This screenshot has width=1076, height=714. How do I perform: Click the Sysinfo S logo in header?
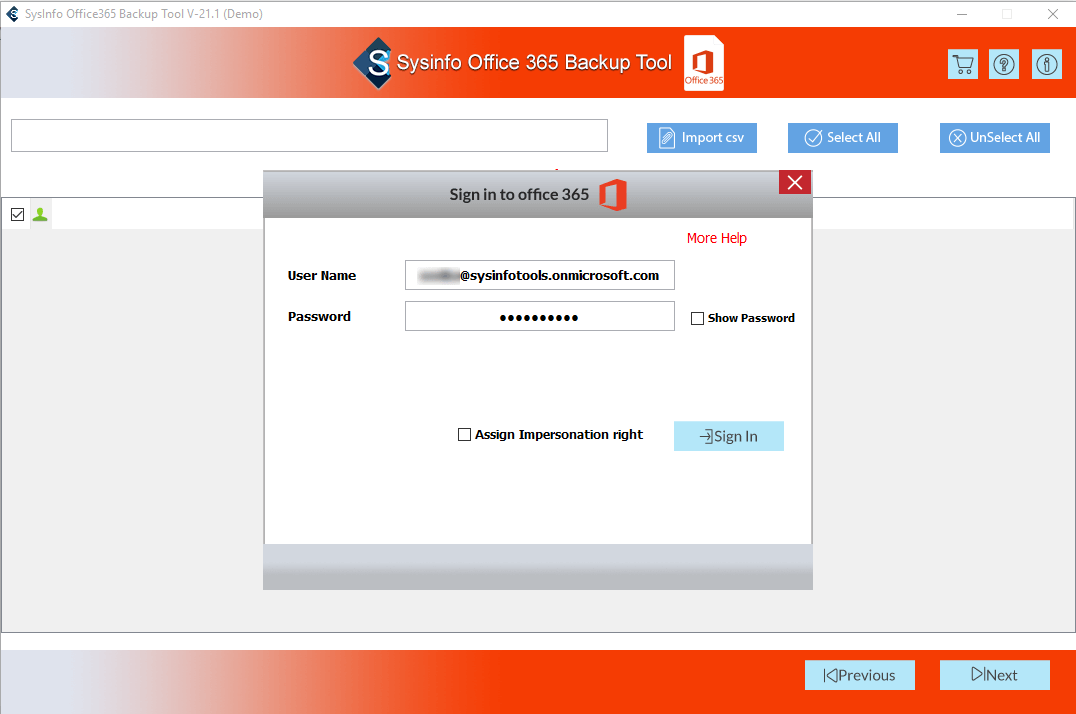[x=373, y=62]
